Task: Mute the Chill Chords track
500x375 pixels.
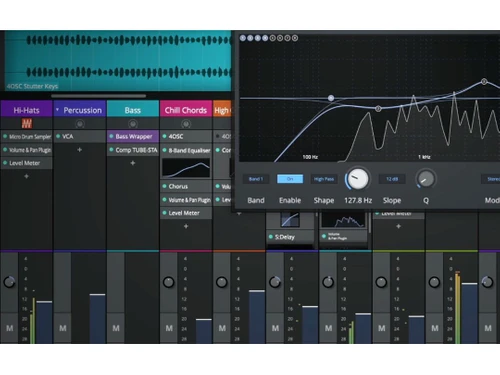Action: click(x=169, y=328)
